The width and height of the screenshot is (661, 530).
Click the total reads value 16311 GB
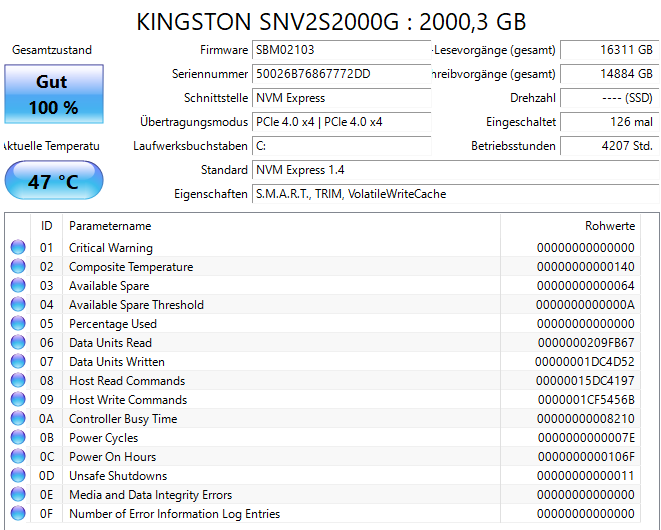pos(609,50)
